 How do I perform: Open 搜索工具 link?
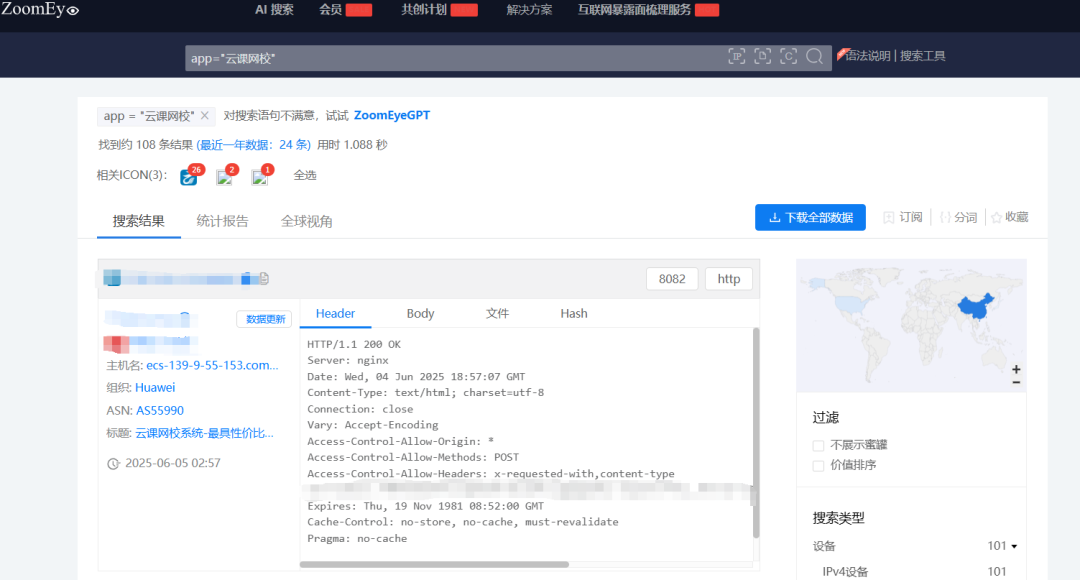923,56
